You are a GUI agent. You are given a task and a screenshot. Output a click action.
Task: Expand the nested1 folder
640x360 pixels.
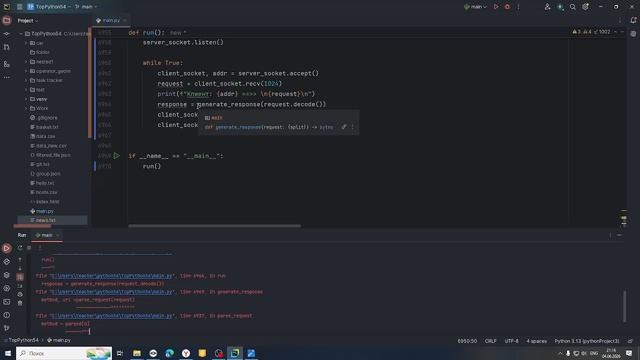26,62
